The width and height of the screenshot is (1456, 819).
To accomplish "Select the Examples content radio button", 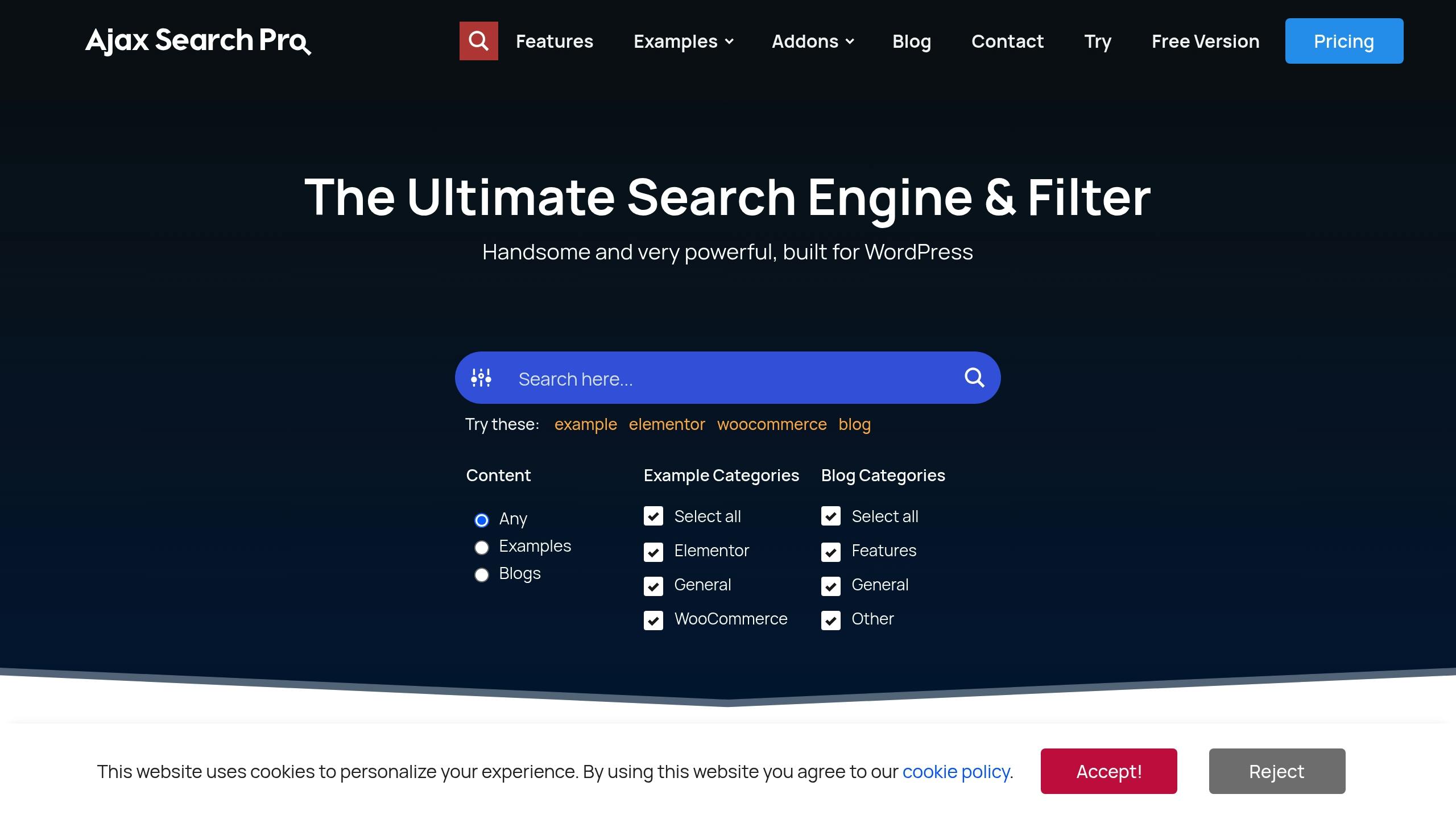I will coord(482,547).
